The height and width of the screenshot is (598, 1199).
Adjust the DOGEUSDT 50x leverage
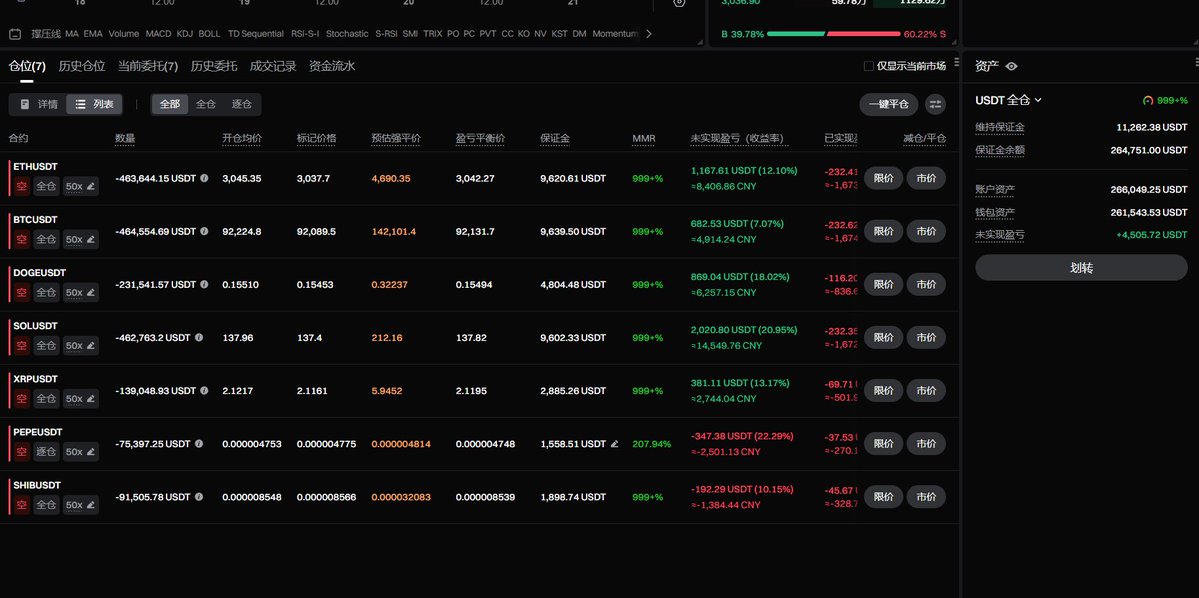80,292
